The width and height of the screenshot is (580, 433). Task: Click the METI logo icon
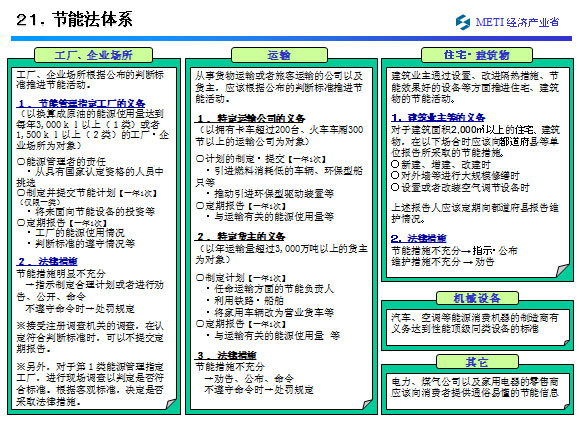click(x=462, y=22)
